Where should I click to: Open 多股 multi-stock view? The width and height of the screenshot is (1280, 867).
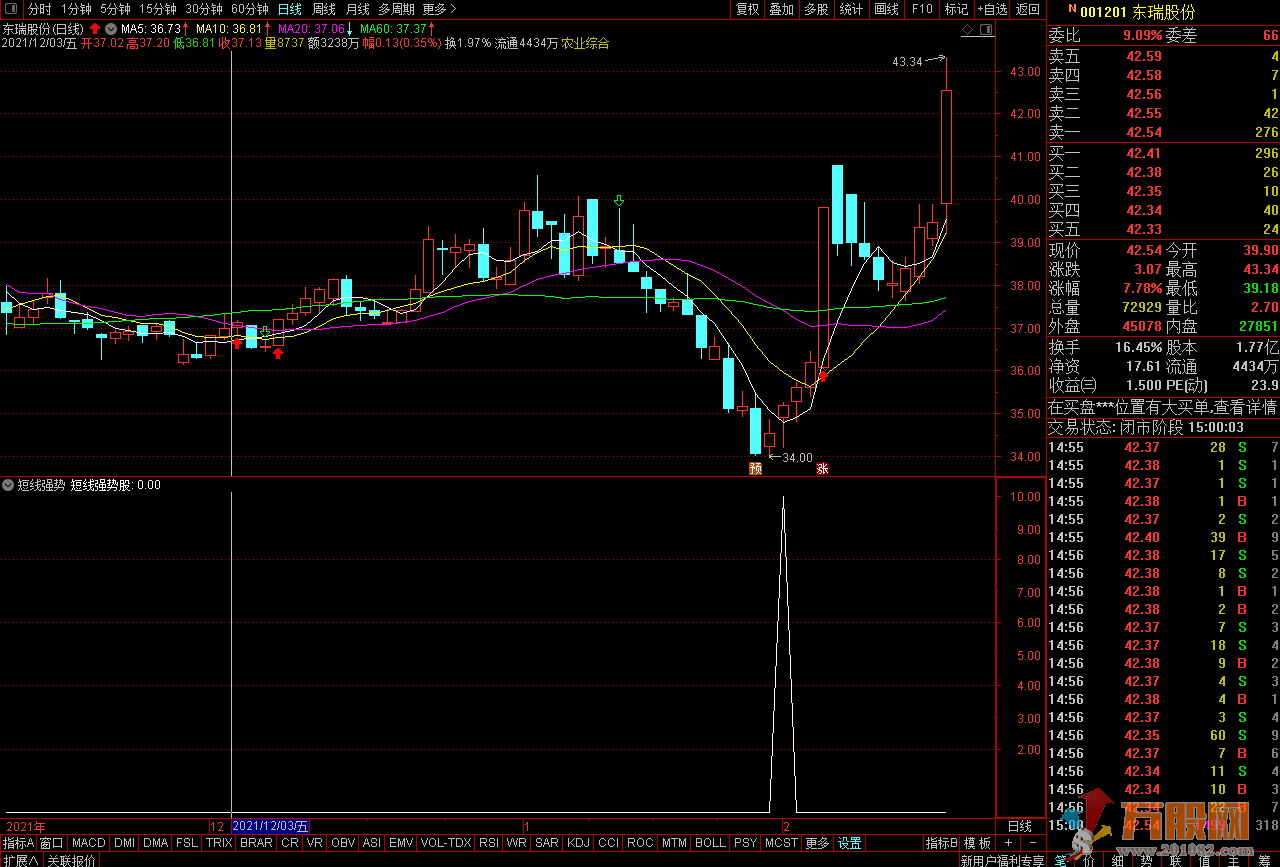[x=816, y=9]
